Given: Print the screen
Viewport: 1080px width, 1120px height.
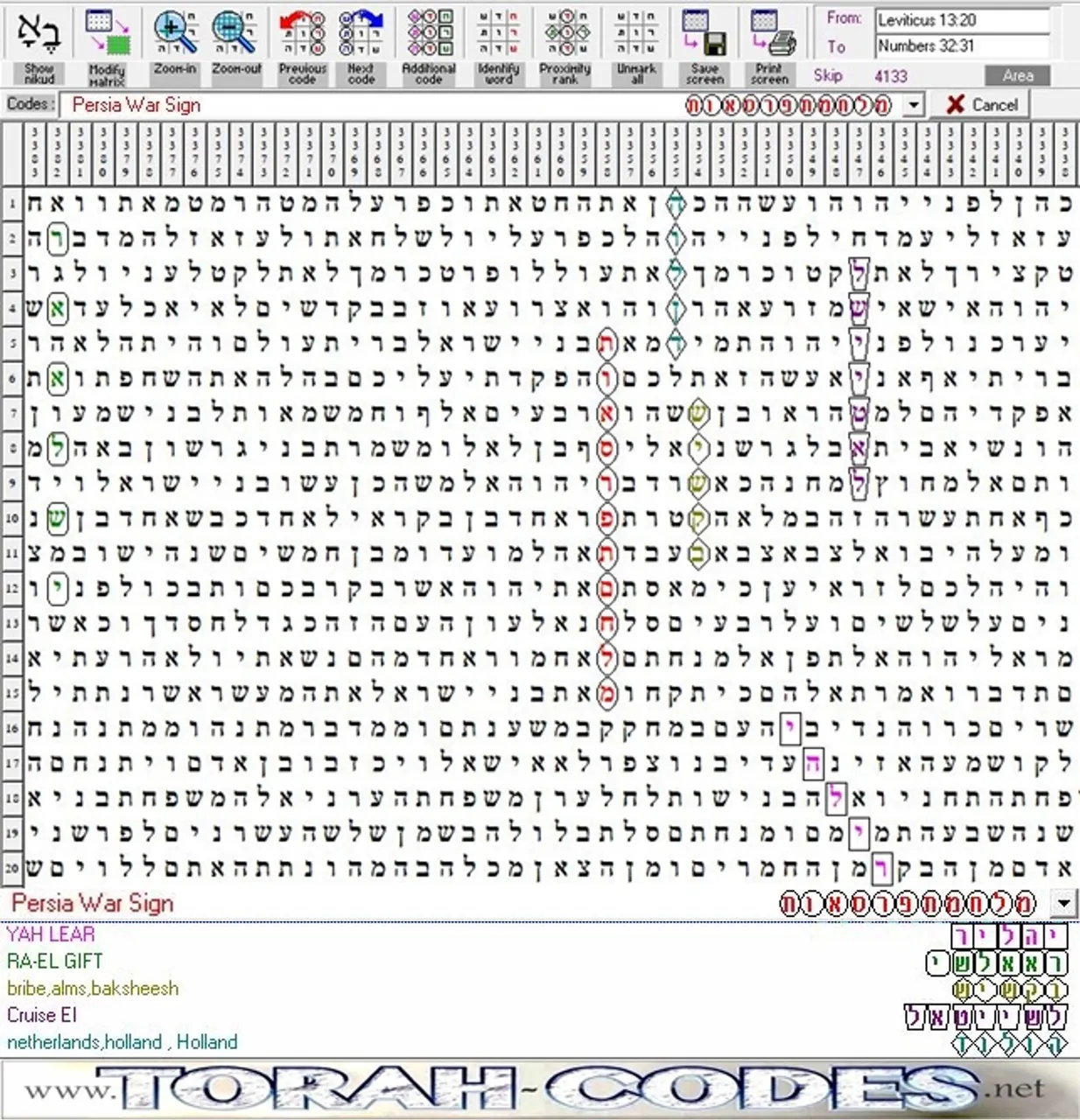Looking at the screenshot, I should [771, 31].
